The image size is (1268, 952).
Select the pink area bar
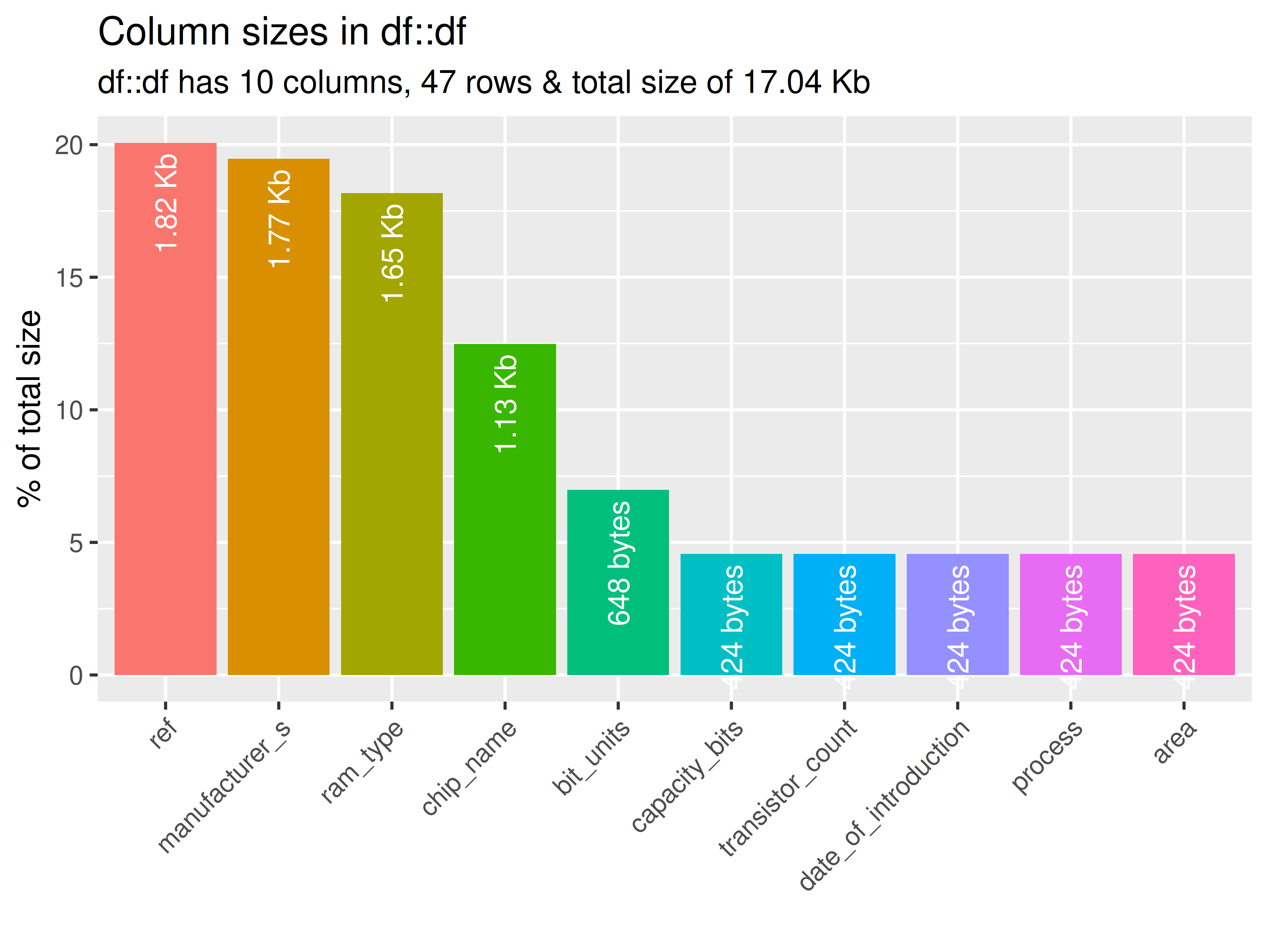point(1184,614)
